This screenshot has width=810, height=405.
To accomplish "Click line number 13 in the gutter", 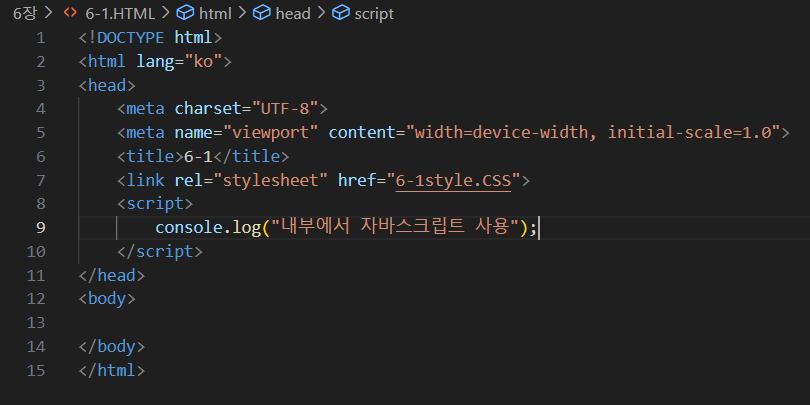I will [36, 323].
